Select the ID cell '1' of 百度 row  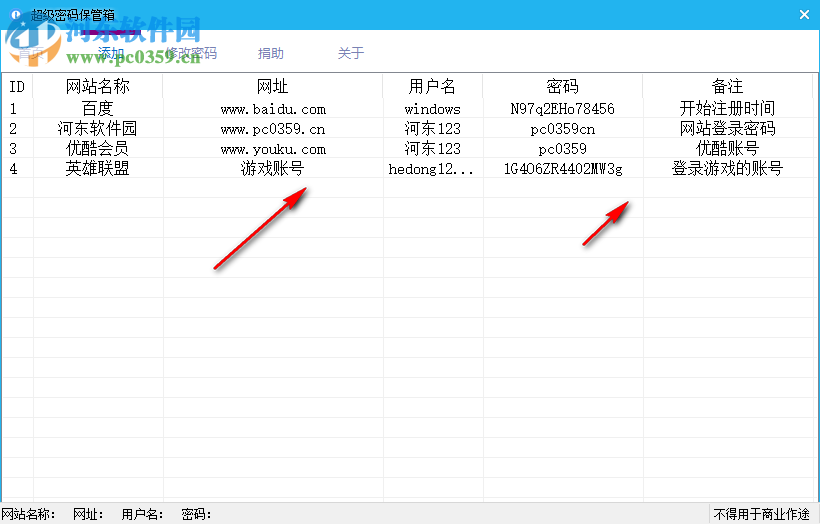click(17, 109)
